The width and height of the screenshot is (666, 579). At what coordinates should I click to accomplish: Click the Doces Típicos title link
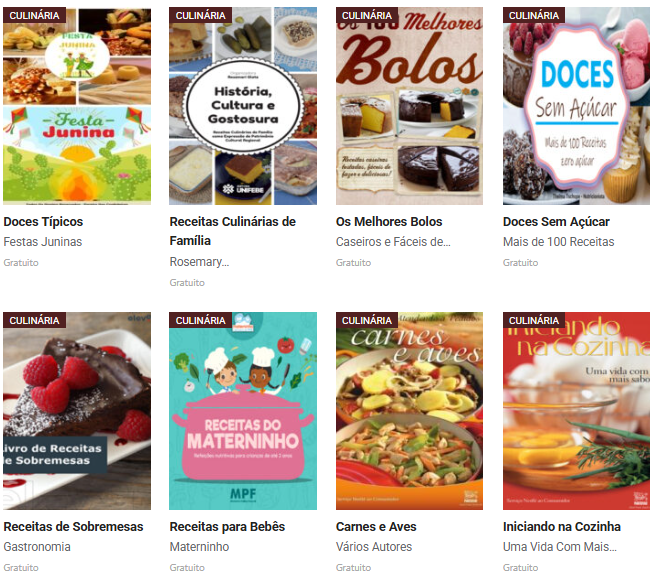[x=43, y=222]
